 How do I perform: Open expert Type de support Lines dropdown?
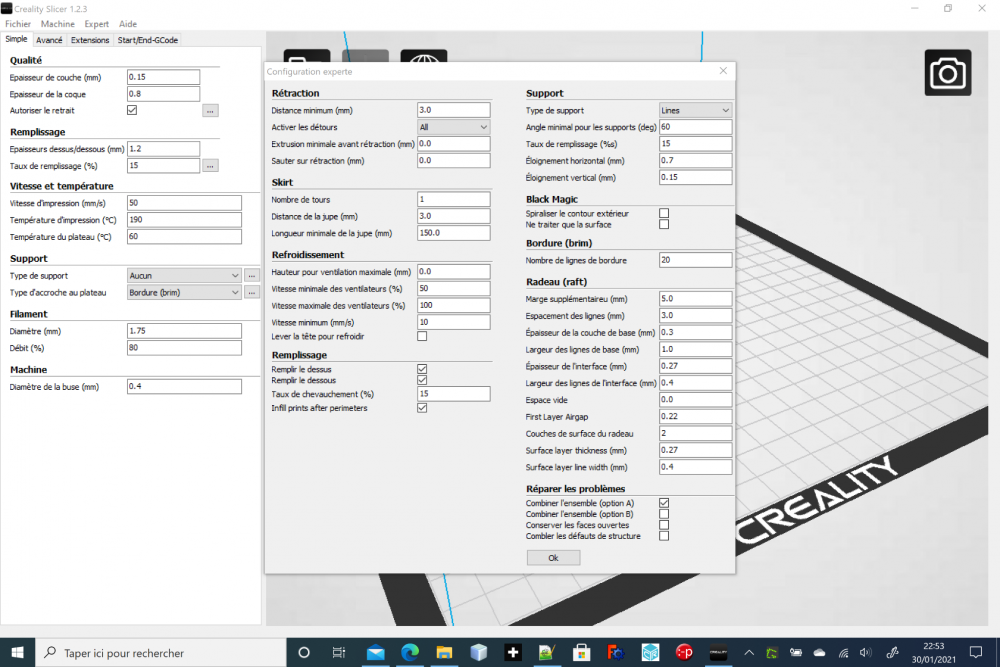coord(695,110)
